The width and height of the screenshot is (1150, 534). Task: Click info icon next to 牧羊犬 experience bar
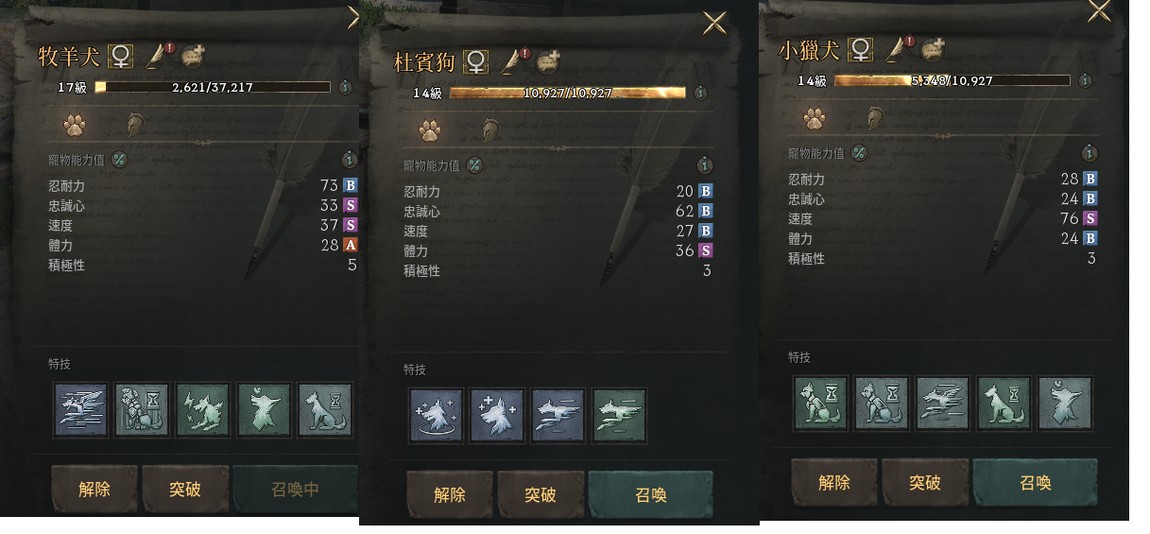click(x=345, y=87)
